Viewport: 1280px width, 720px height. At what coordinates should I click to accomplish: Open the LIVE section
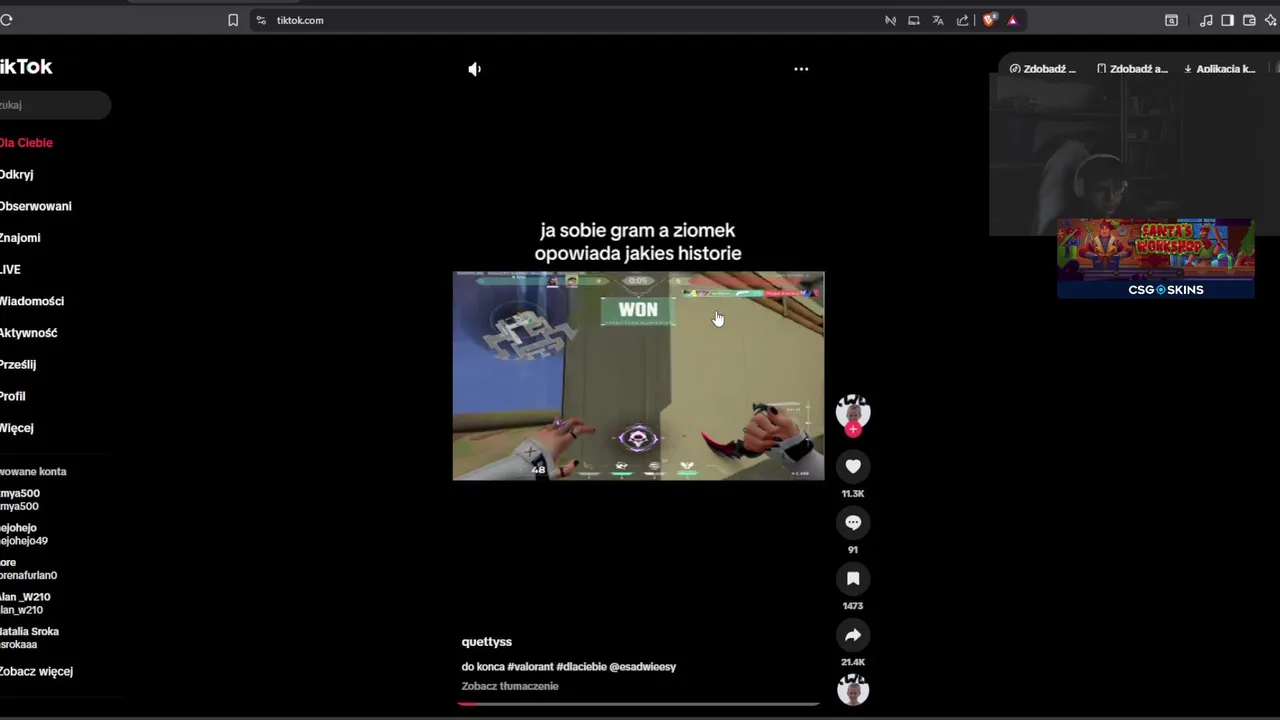[x=10, y=270]
